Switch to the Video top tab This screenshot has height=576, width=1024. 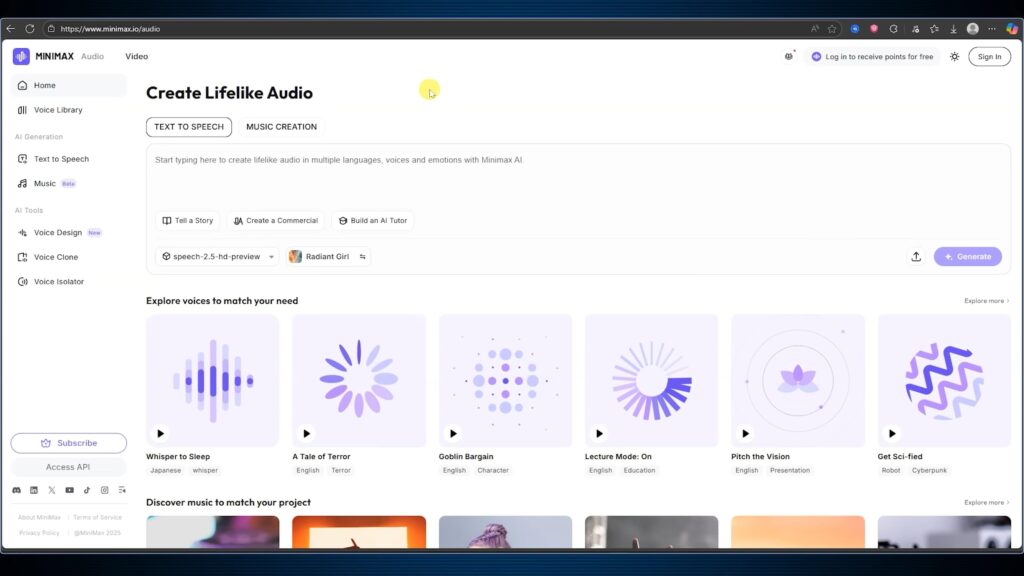pos(136,56)
